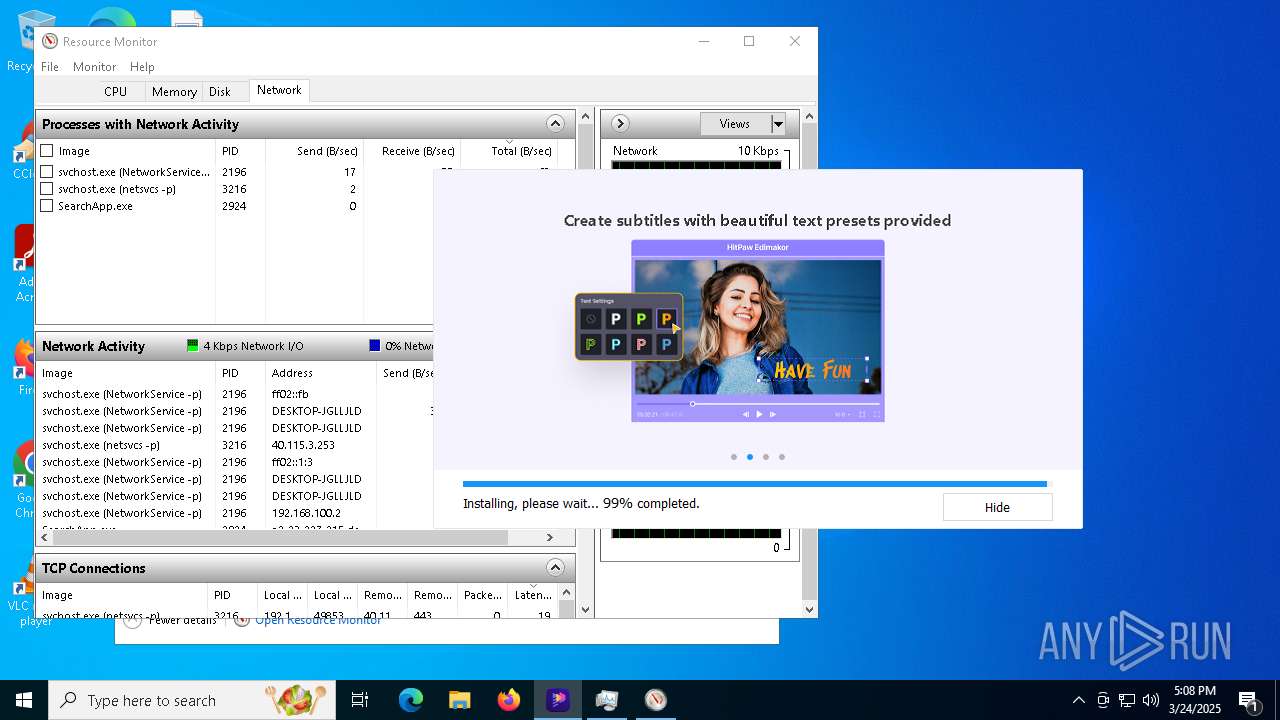Viewport: 1280px width, 720px height.
Task: Open the Windows Start menu
Action: point(24,700)
